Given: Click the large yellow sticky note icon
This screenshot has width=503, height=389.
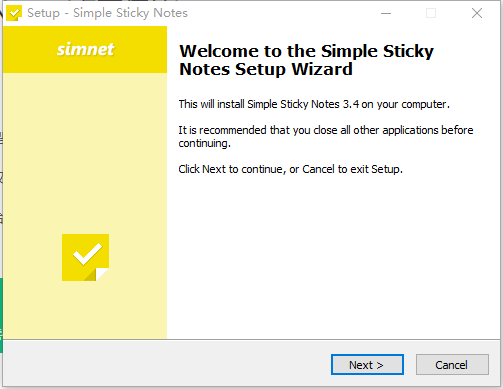Looking at the screenshot, I should click(85, 257).
